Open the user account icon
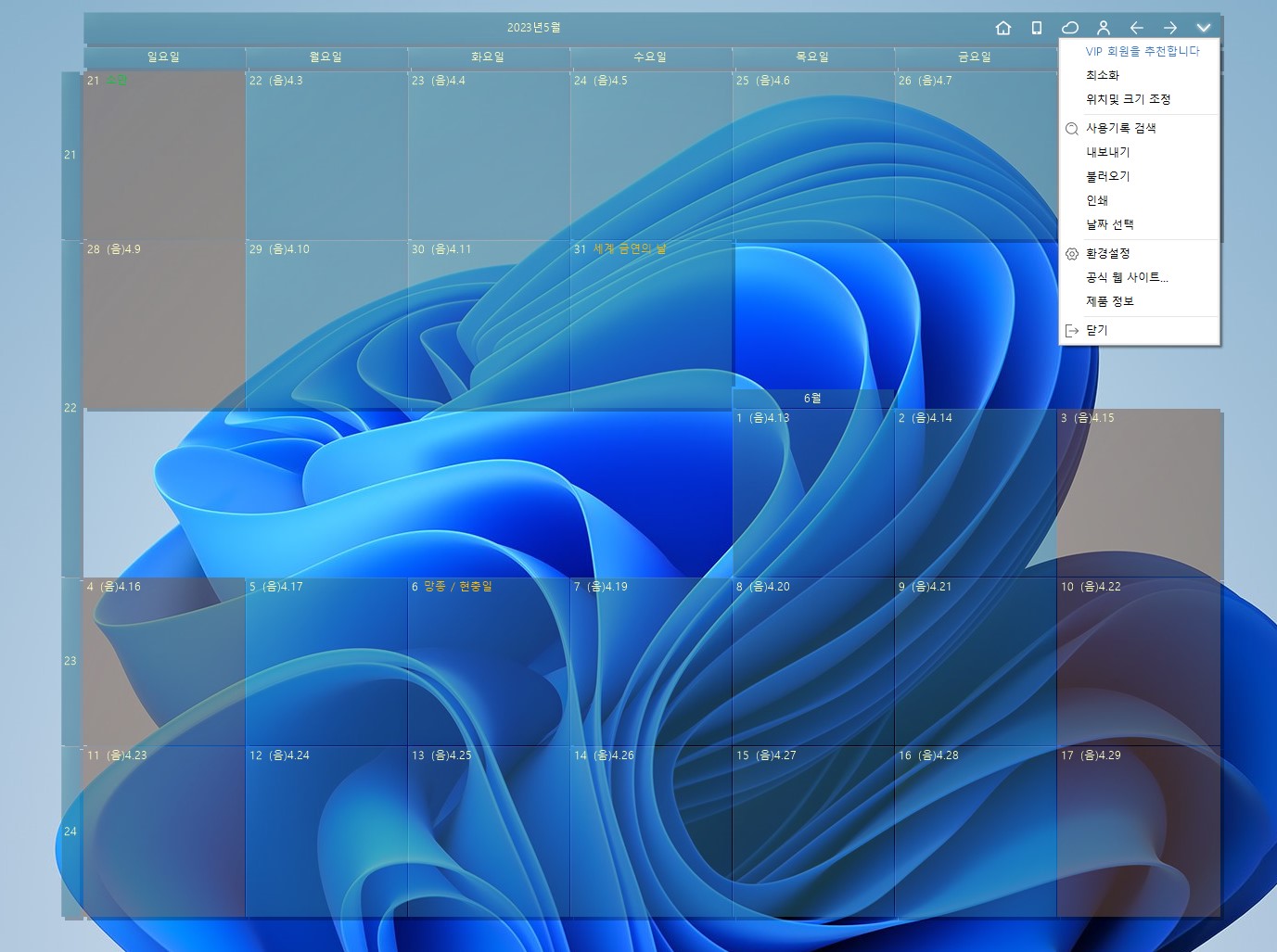This screenshot has width=1277, height=952. pyautogui.click(x=1104, y=28)
